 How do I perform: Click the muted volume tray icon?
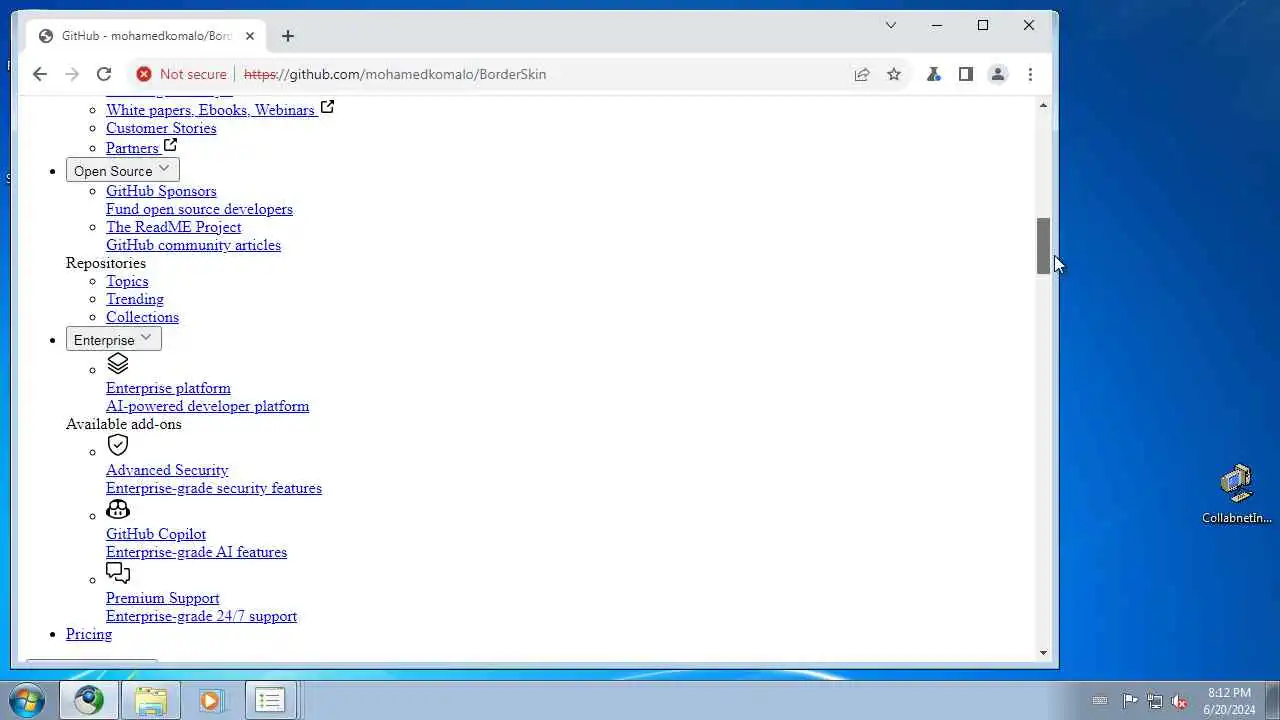point(1179,701)
